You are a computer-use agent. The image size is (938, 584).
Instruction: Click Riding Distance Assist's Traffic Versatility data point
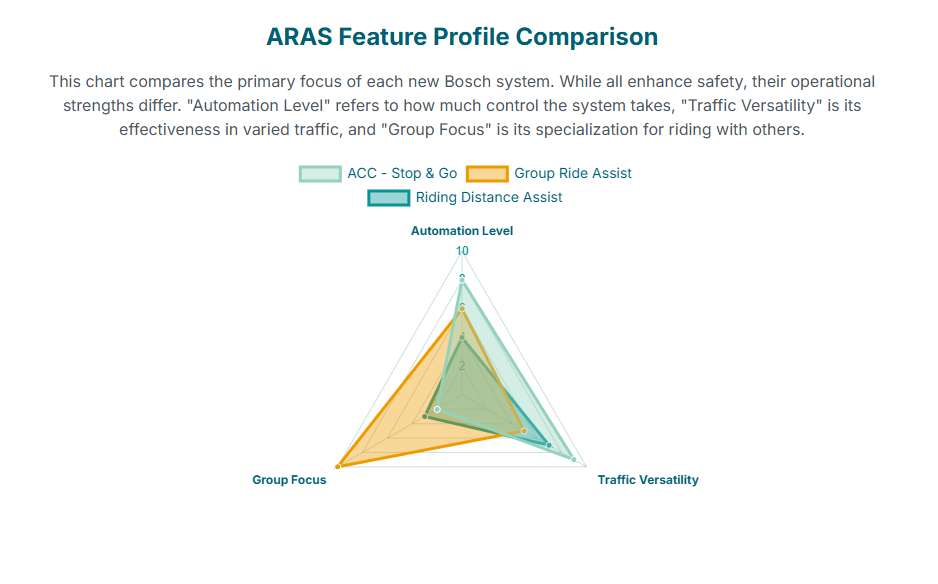[x=549, y=445]
